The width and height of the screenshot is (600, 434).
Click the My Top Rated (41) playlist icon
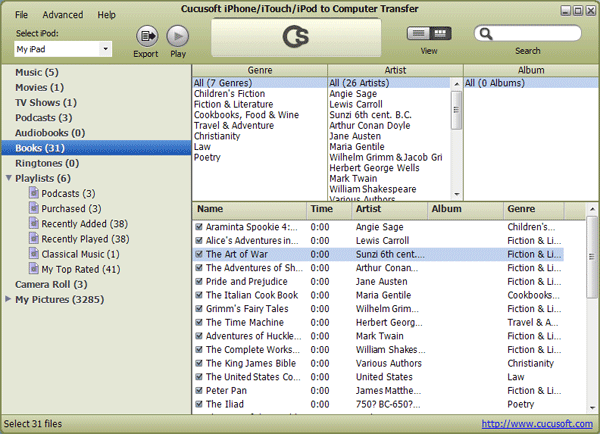(34, 268)
